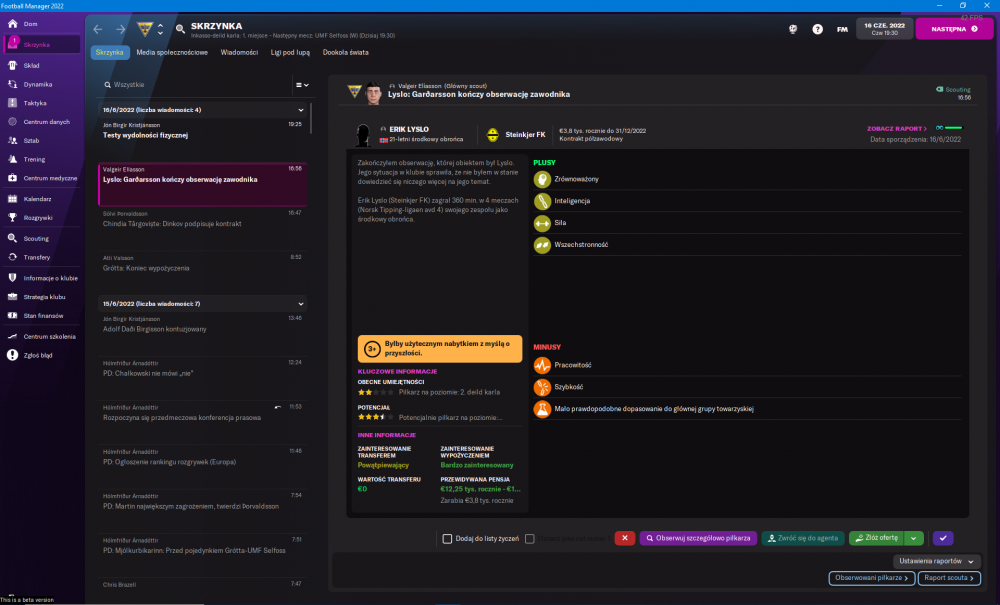Open the FM menu icon
This screenshot has height=605, width=1000.
[843, 29]
